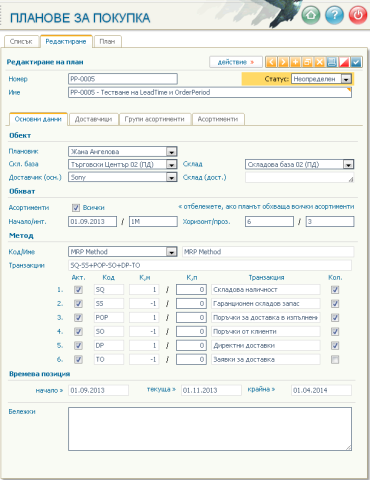Open help with the blue question mark icon
The image size is (370, 480).
point(334,15)
